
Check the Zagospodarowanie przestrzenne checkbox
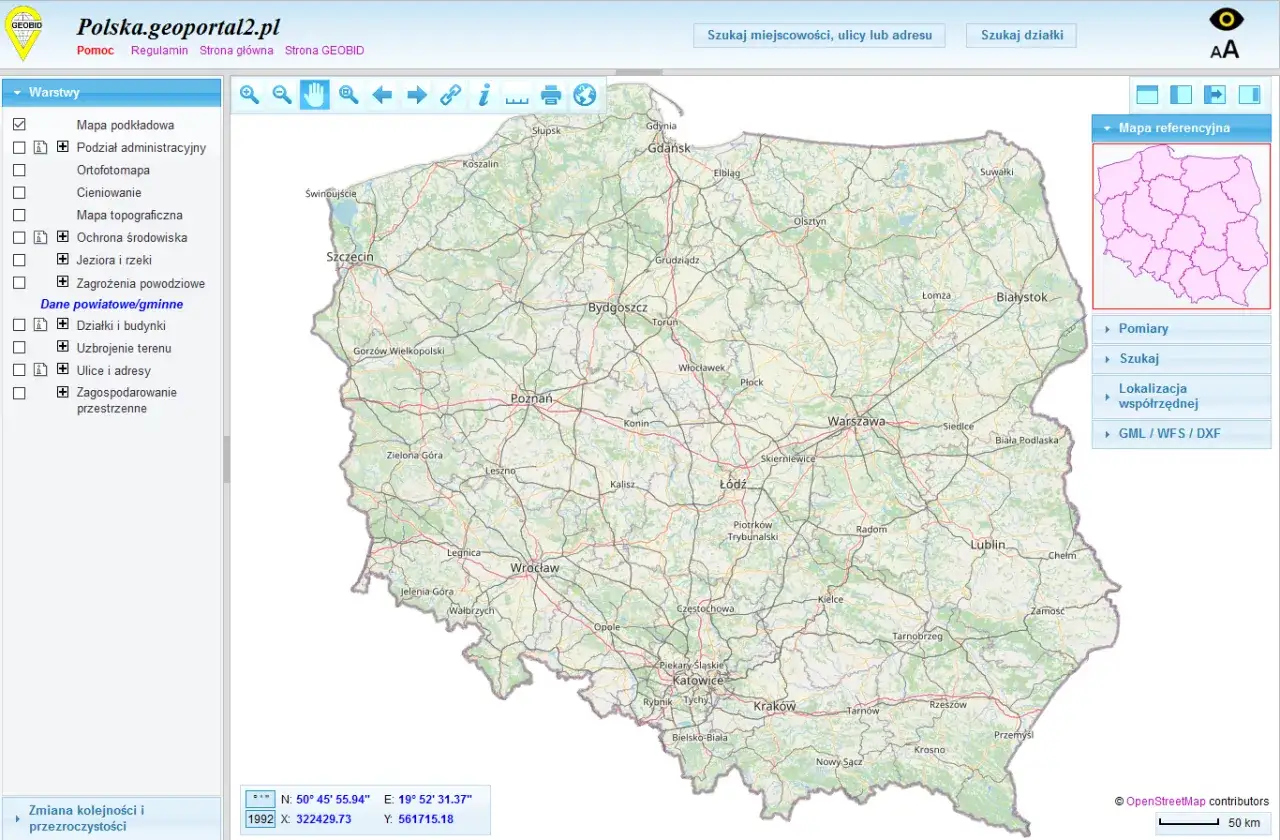19,393
